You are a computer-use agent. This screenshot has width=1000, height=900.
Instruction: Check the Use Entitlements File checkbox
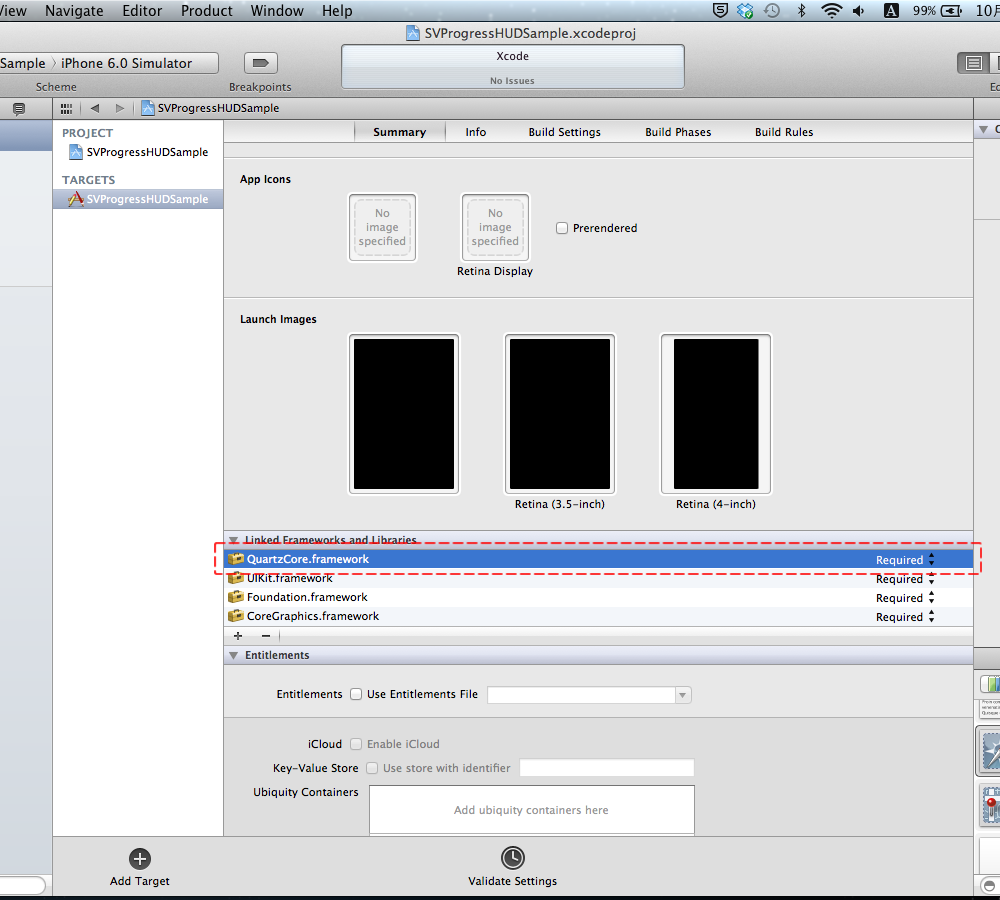356,694
